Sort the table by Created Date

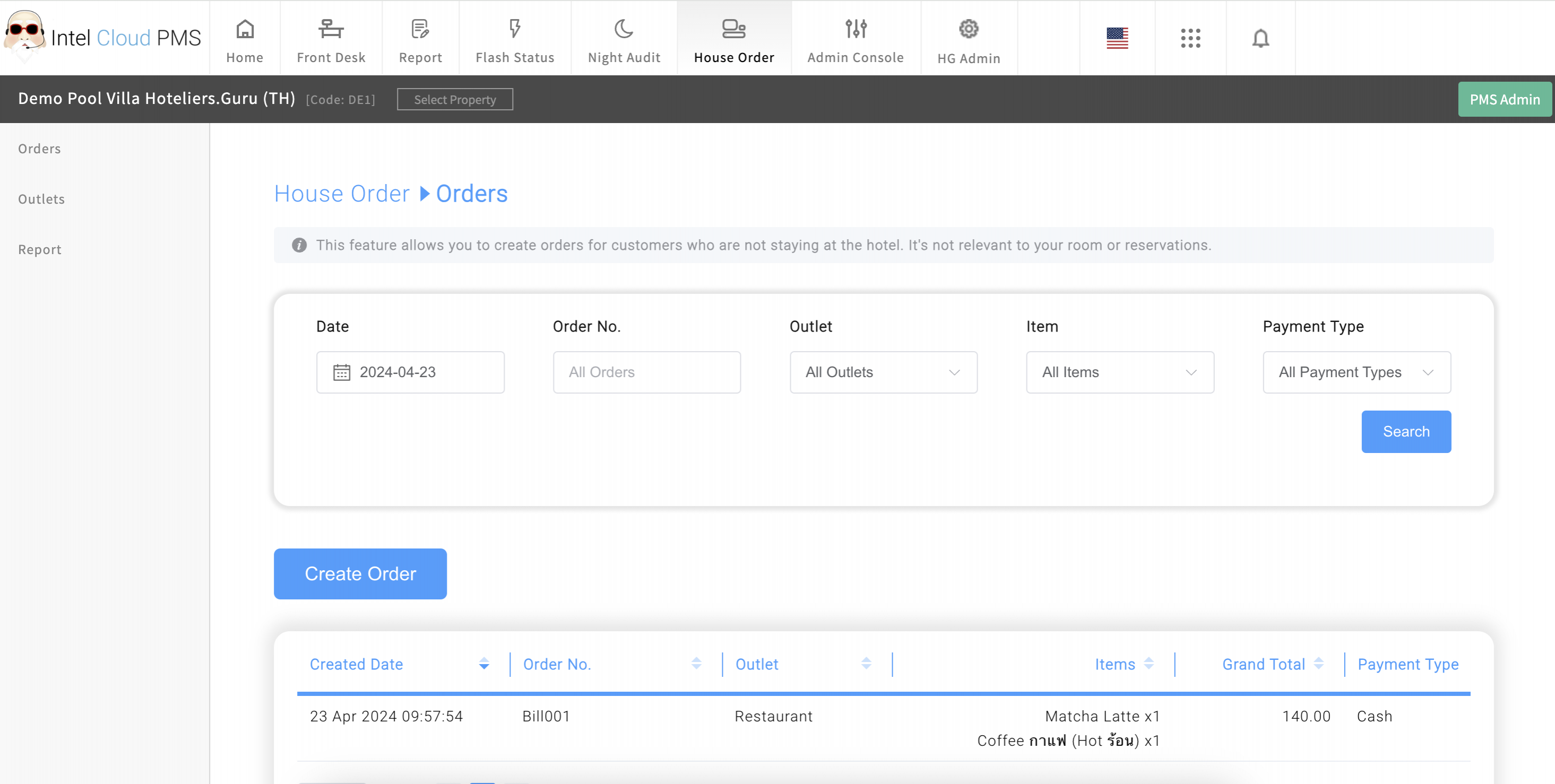pos(483,664)
